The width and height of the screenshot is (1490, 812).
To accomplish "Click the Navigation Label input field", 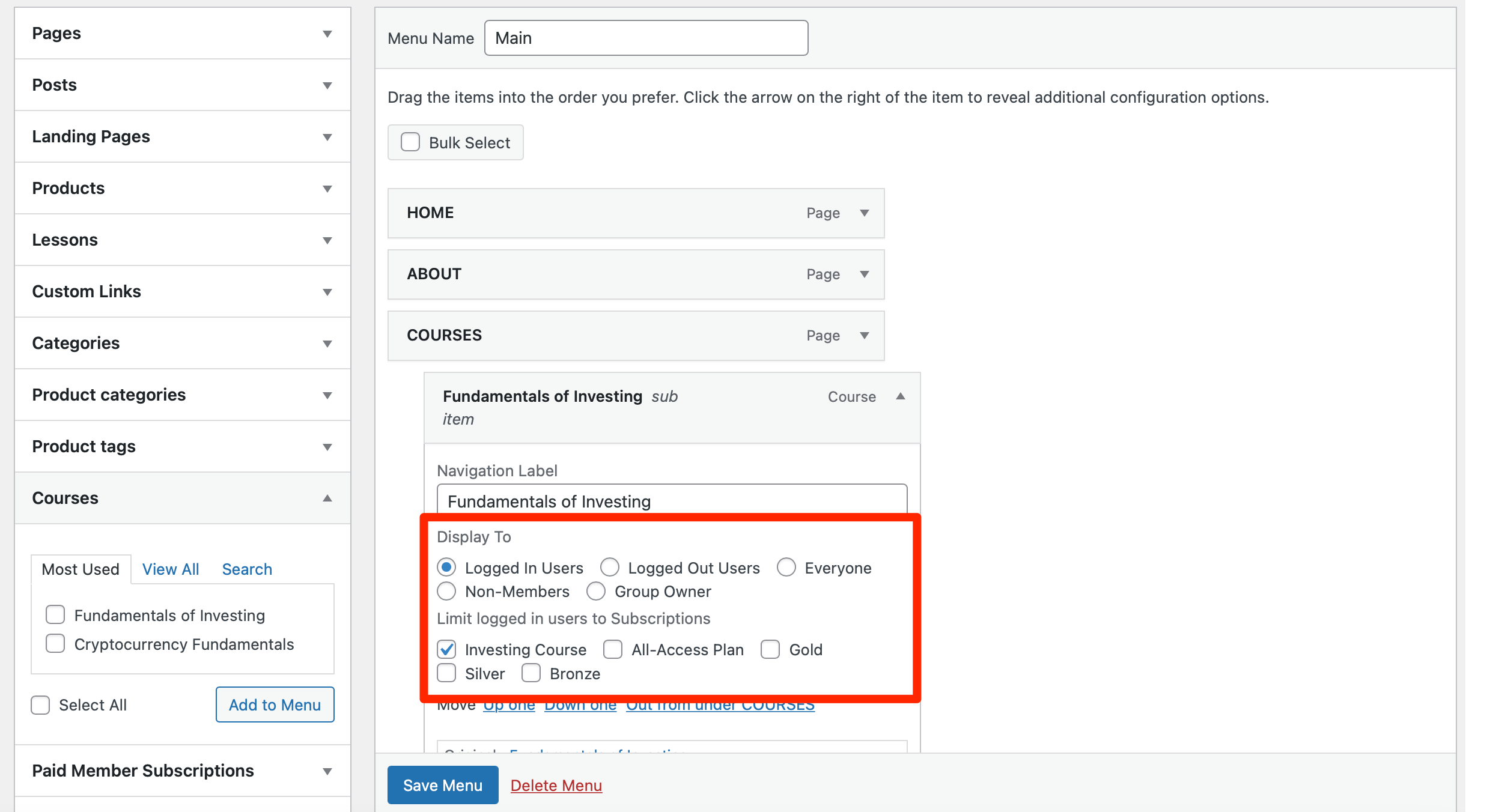I will pos(670,501).
